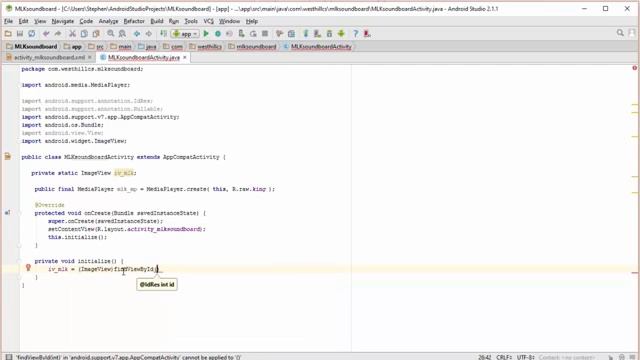640x360 pixels.
Task: Click the tool windows toggle in status bar
Action: click(9, 357)
